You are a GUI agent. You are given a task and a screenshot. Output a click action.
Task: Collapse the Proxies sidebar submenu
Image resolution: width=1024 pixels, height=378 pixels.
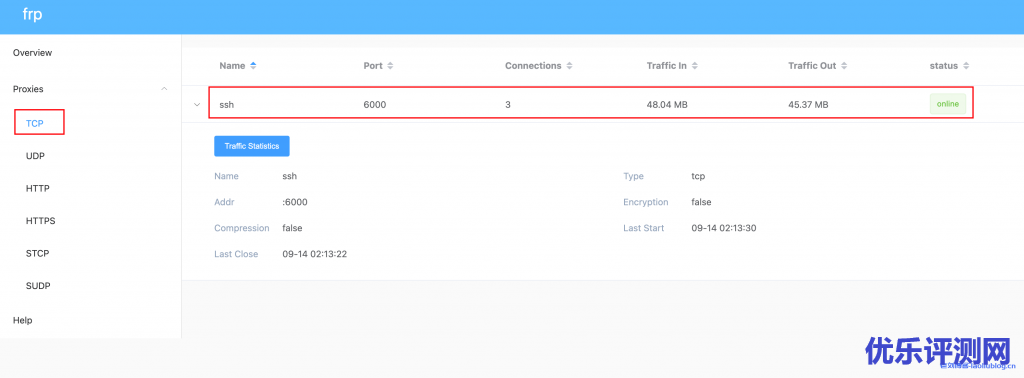[x=164, y=89]
